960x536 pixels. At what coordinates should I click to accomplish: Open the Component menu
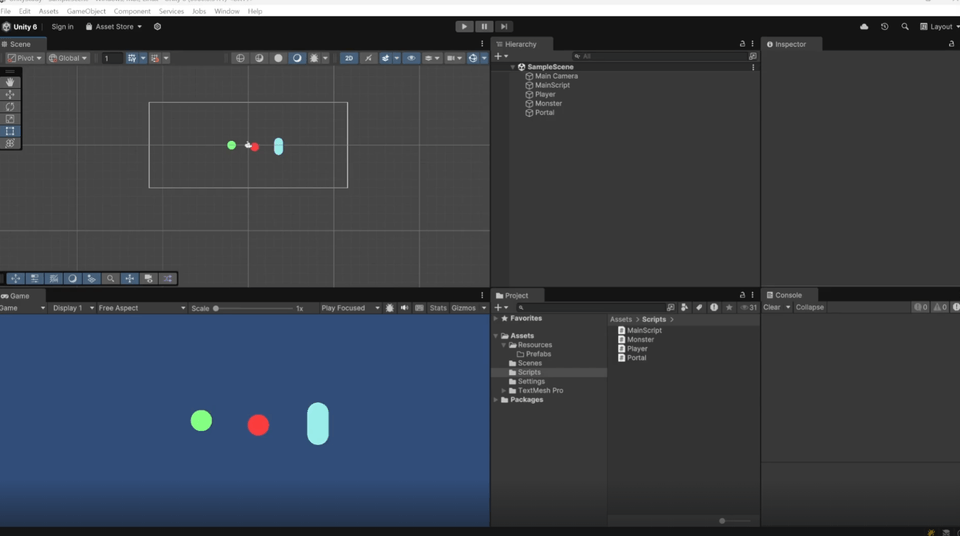tap(132, 11)
